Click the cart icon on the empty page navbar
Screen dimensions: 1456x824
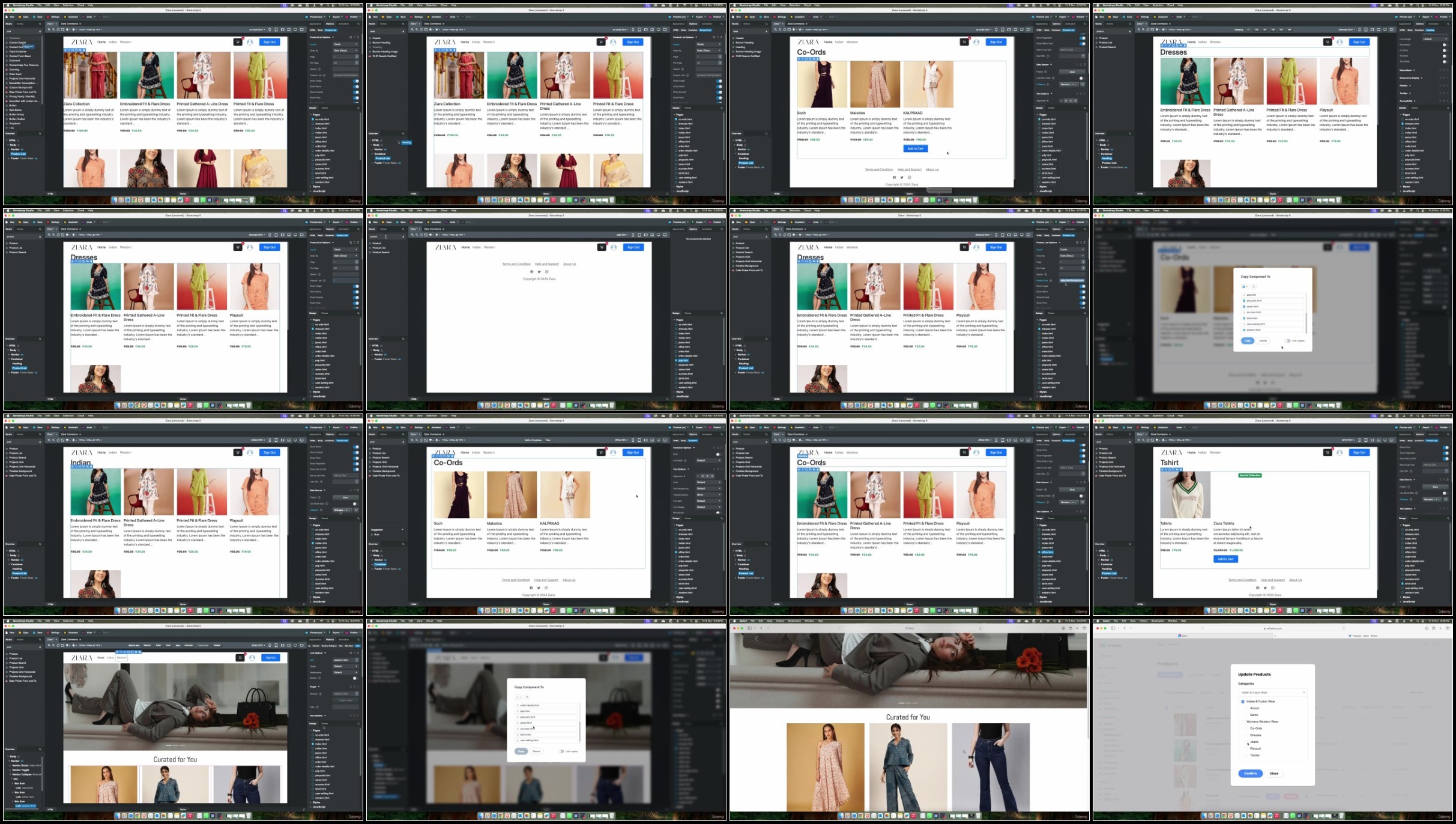point(602,247)
